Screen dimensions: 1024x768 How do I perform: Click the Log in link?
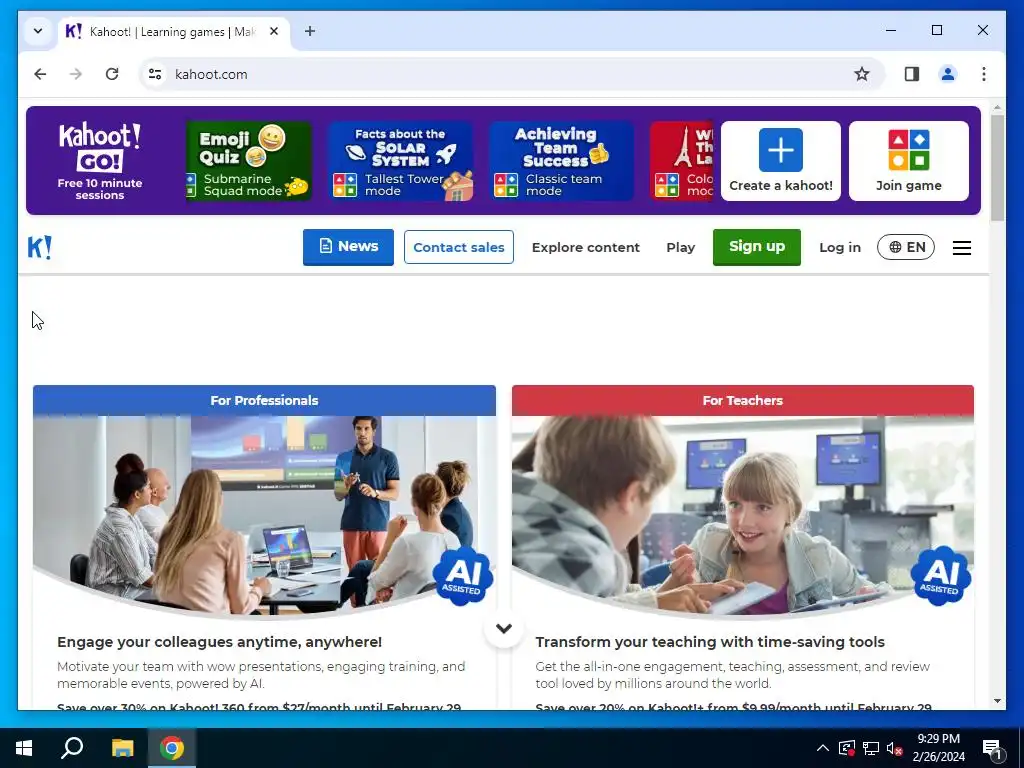(x=840, y=248)
